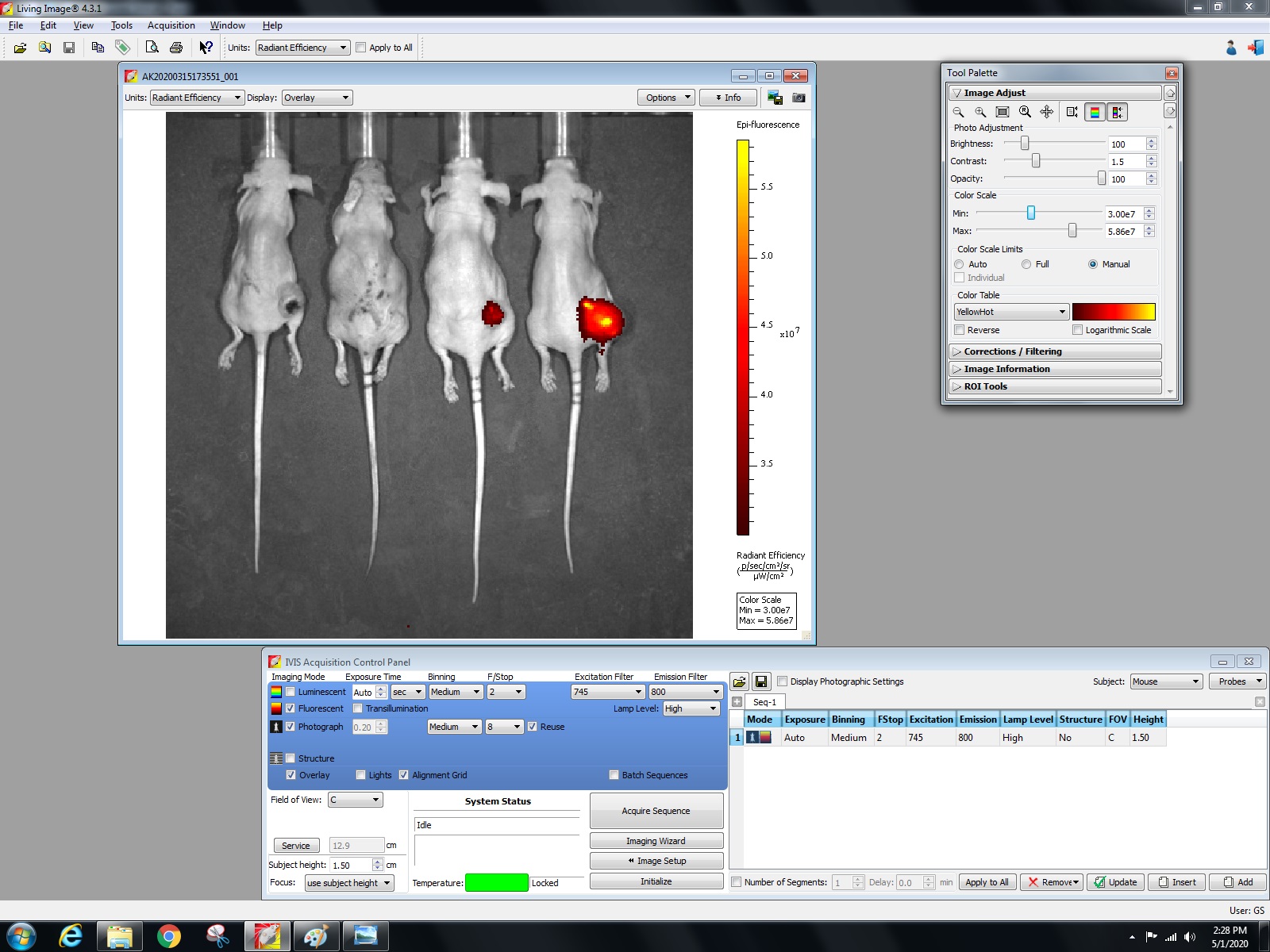Viewport: 1270px width, 952px height.
Task: Click the Brightness slider handle
Action: 1025,144
